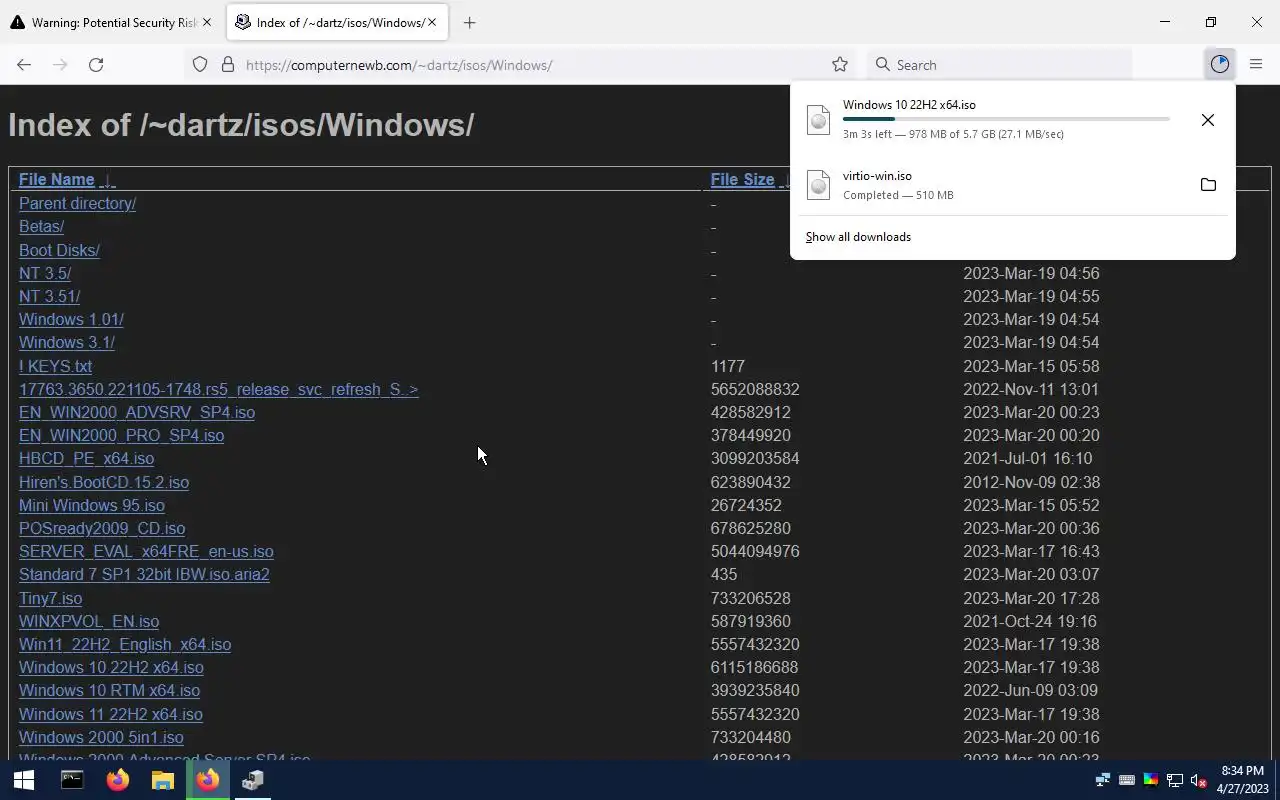Open the installer app in the taskbar
Screen dimensions: 1280x800
click(253, 780)
